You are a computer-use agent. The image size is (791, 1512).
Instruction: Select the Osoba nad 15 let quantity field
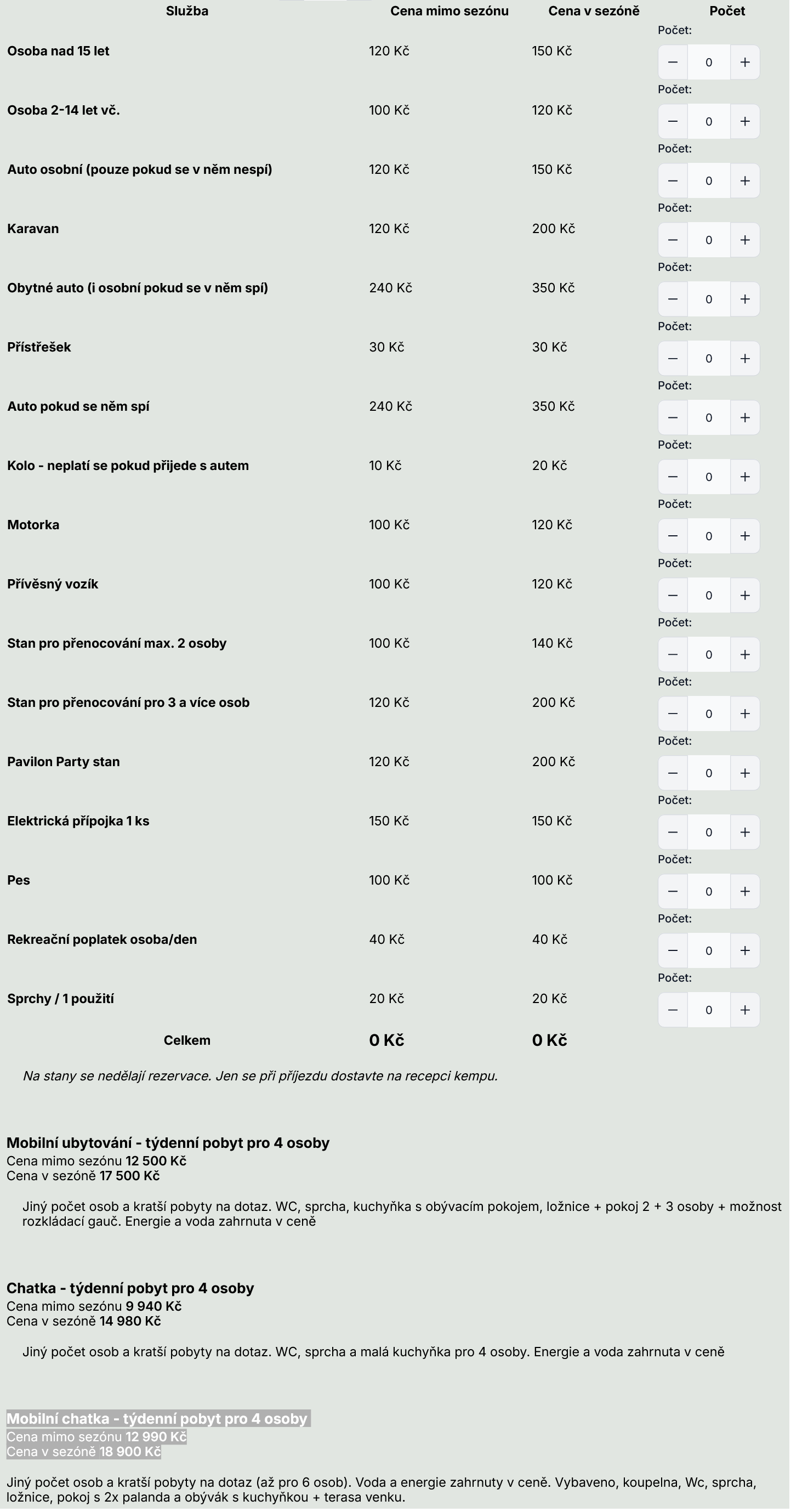point(710,62)
